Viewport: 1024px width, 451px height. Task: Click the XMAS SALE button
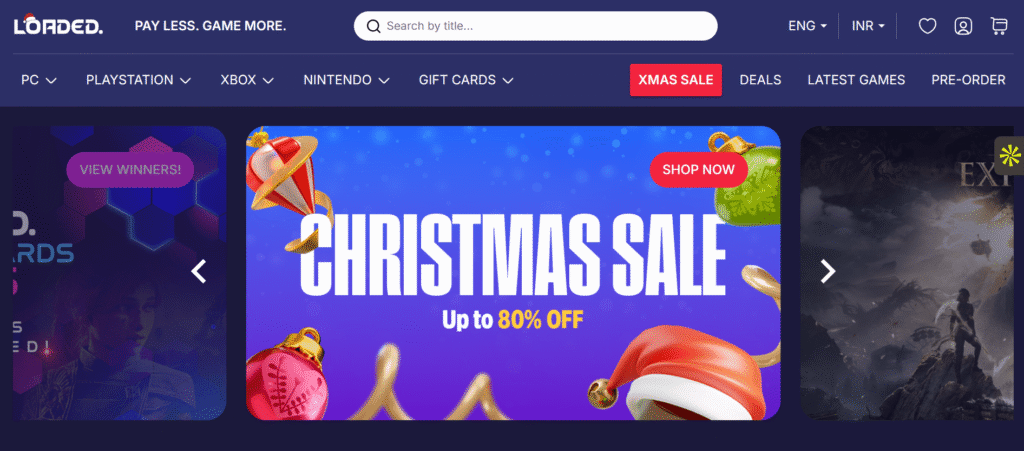click(676, 80)
